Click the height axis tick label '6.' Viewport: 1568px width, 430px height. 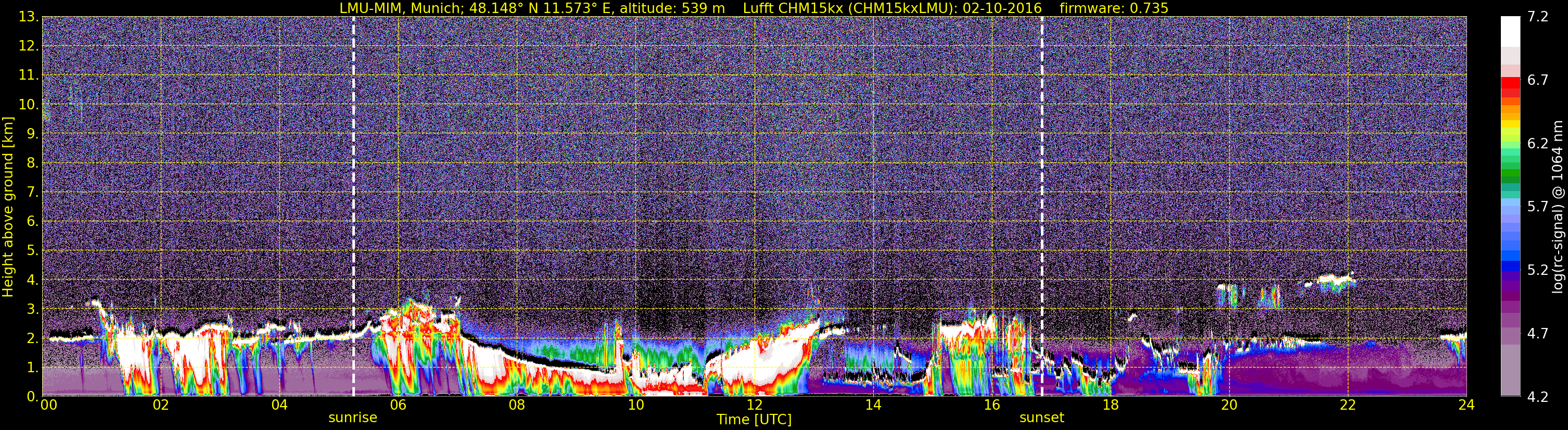32,222
